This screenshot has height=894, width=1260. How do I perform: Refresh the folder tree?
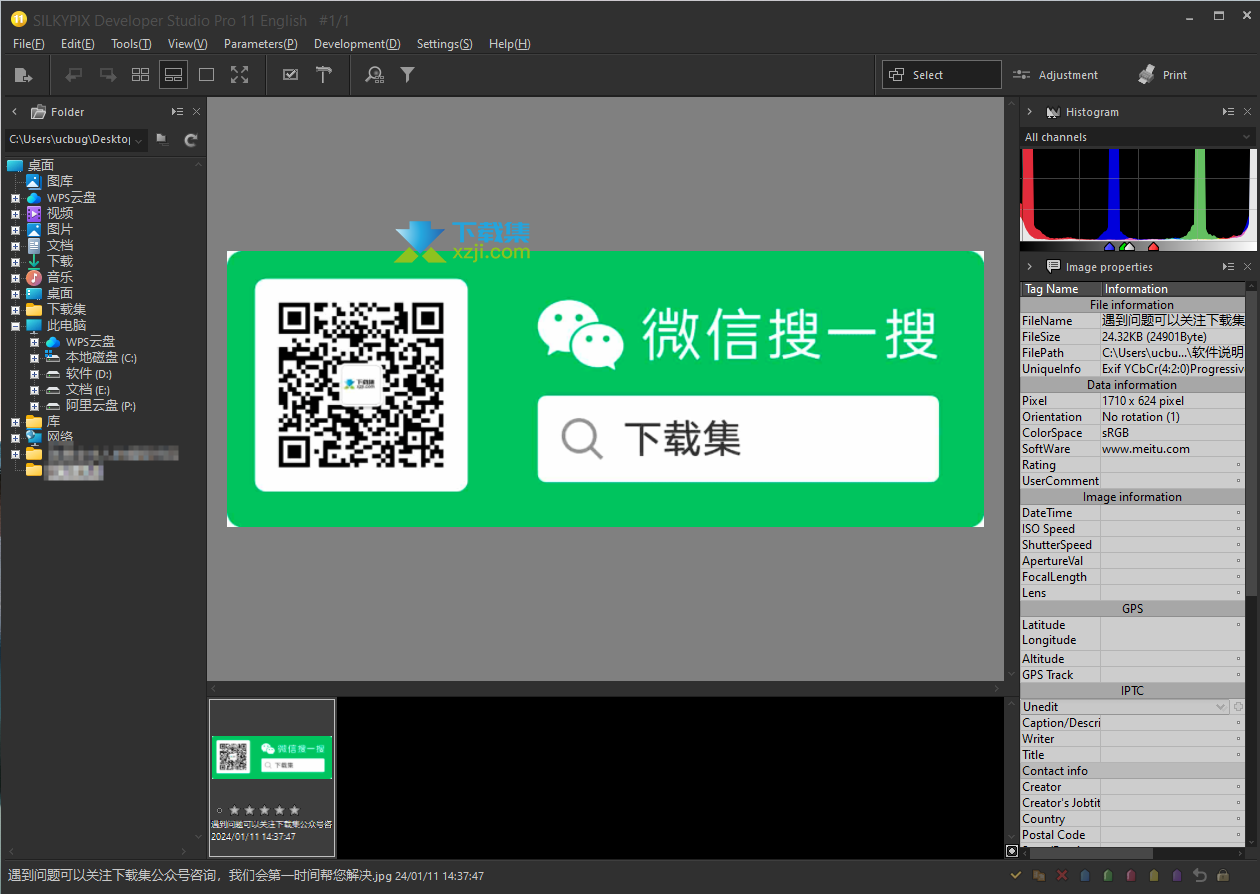pos(190,139)
